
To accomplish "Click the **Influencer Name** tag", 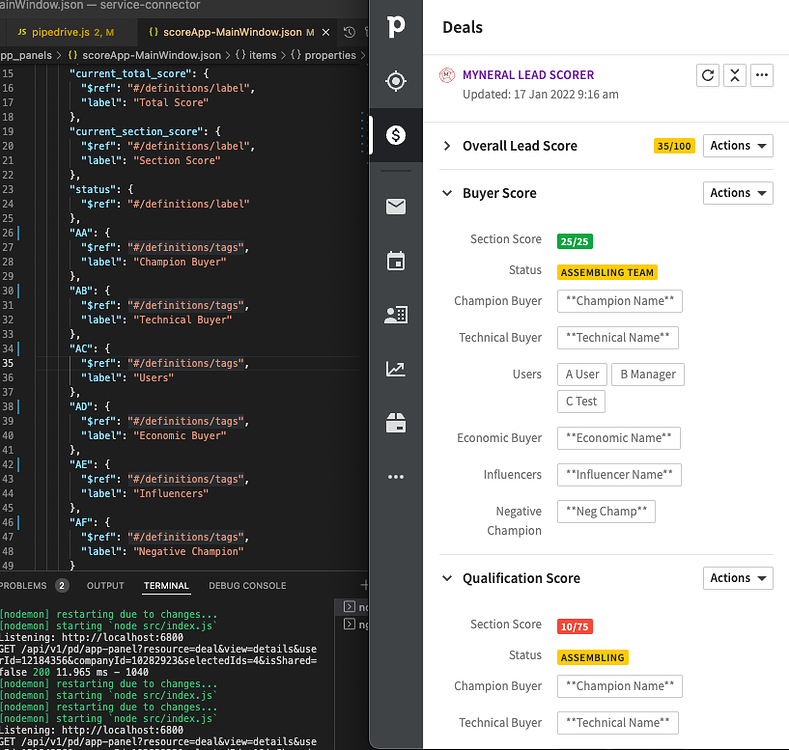I will (x=619, y=475).
